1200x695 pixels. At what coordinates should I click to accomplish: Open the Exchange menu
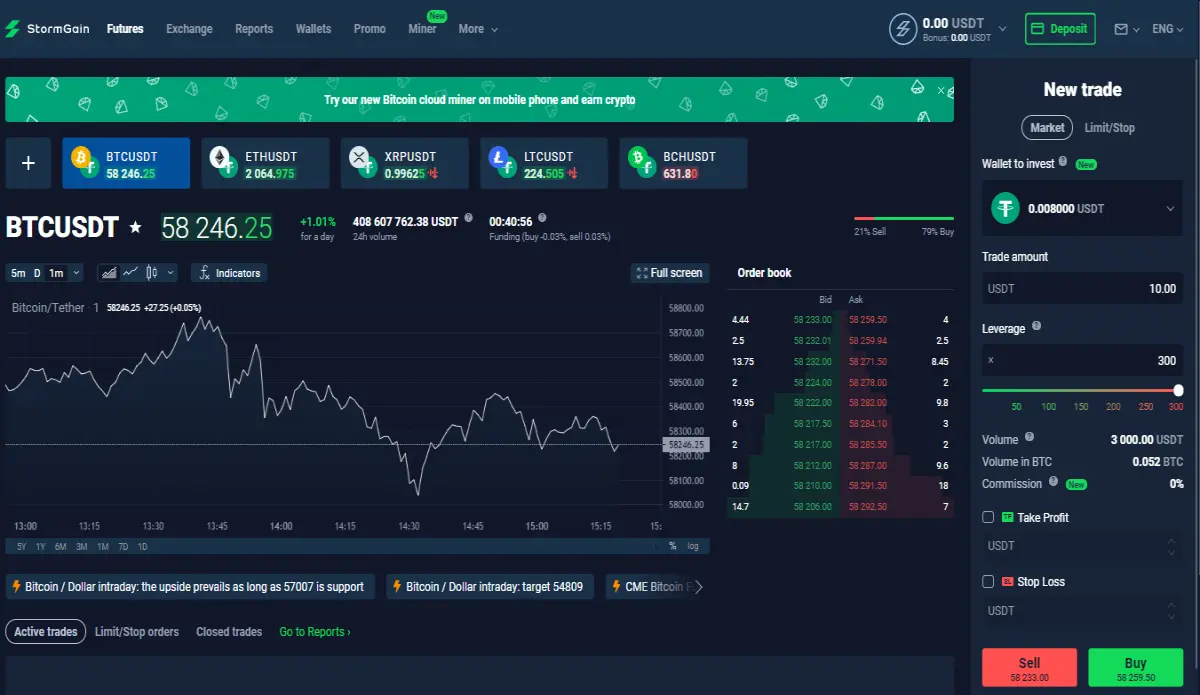click(189, 29)
